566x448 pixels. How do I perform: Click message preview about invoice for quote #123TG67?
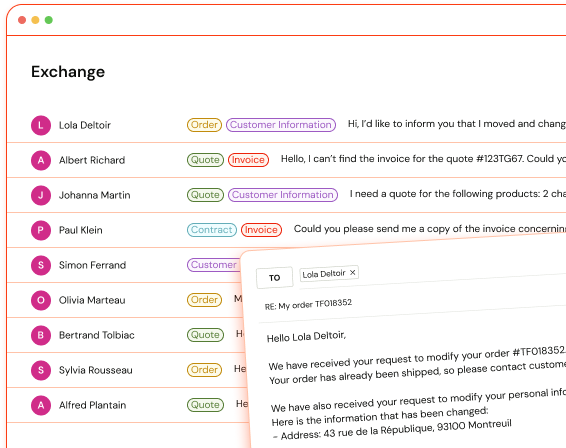click(423, 159)
